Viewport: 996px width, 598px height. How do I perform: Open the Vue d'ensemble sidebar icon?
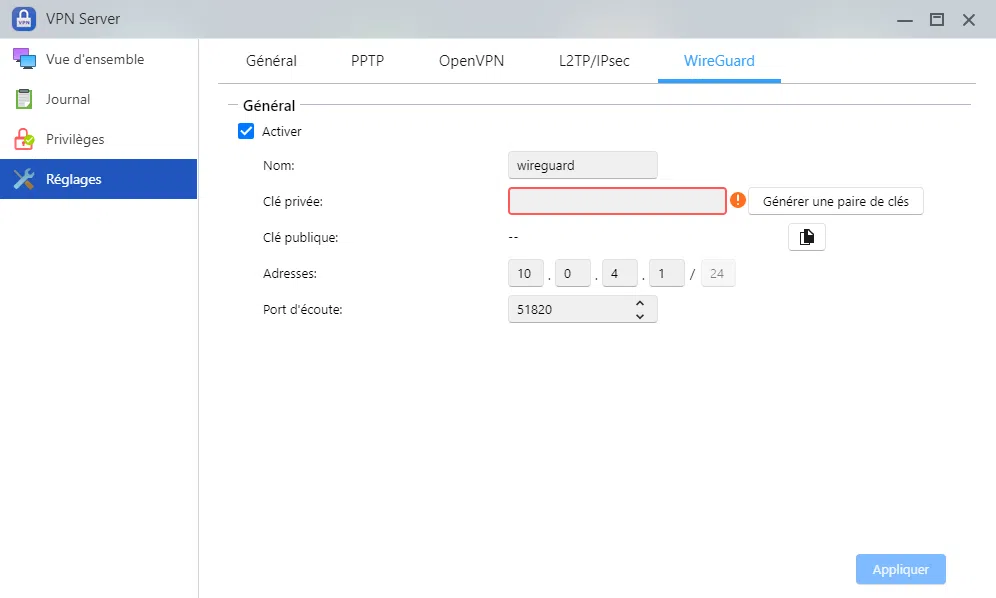coord(24,58)
